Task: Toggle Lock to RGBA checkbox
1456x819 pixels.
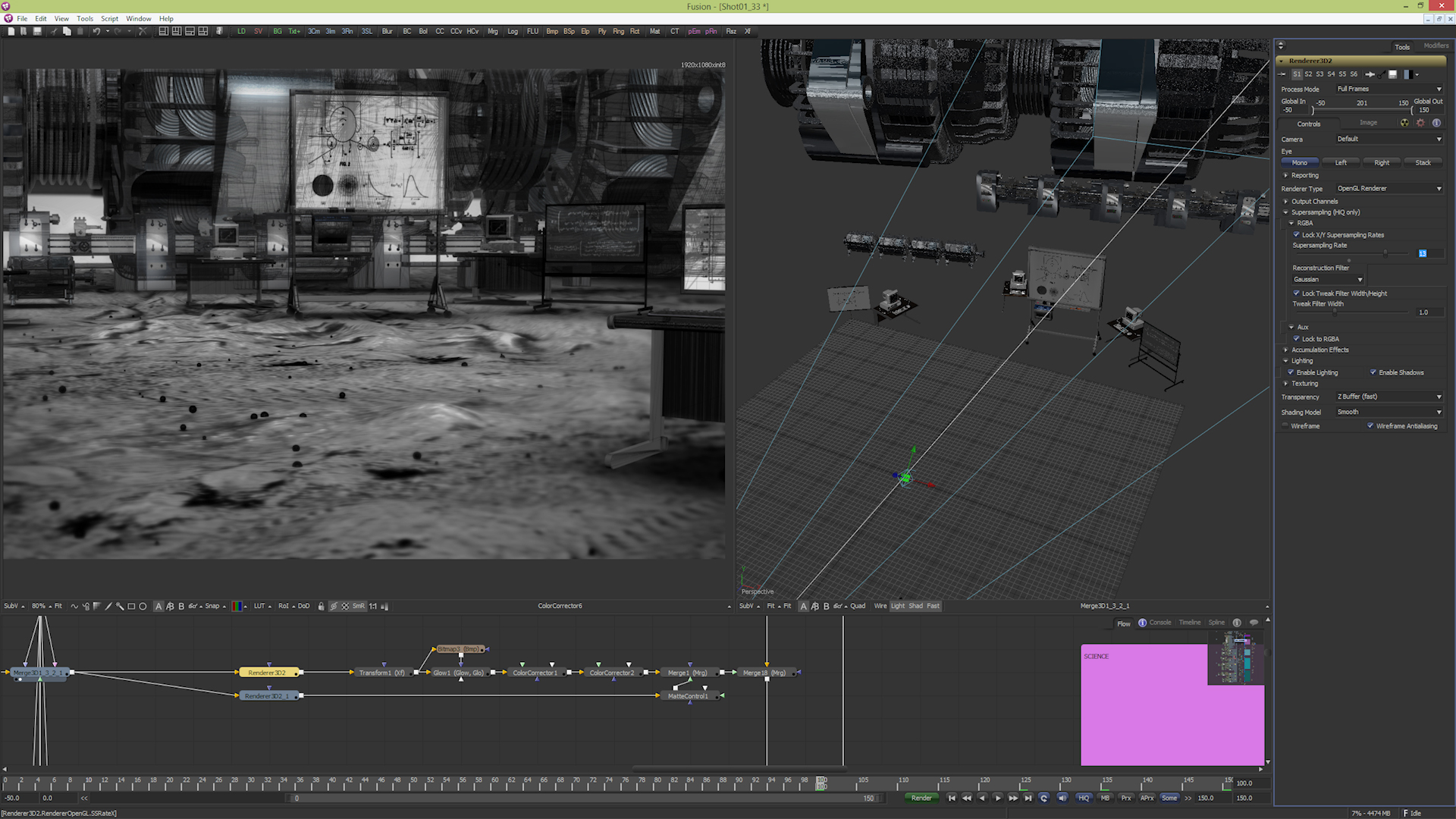Action: [x=1297, y=339]
